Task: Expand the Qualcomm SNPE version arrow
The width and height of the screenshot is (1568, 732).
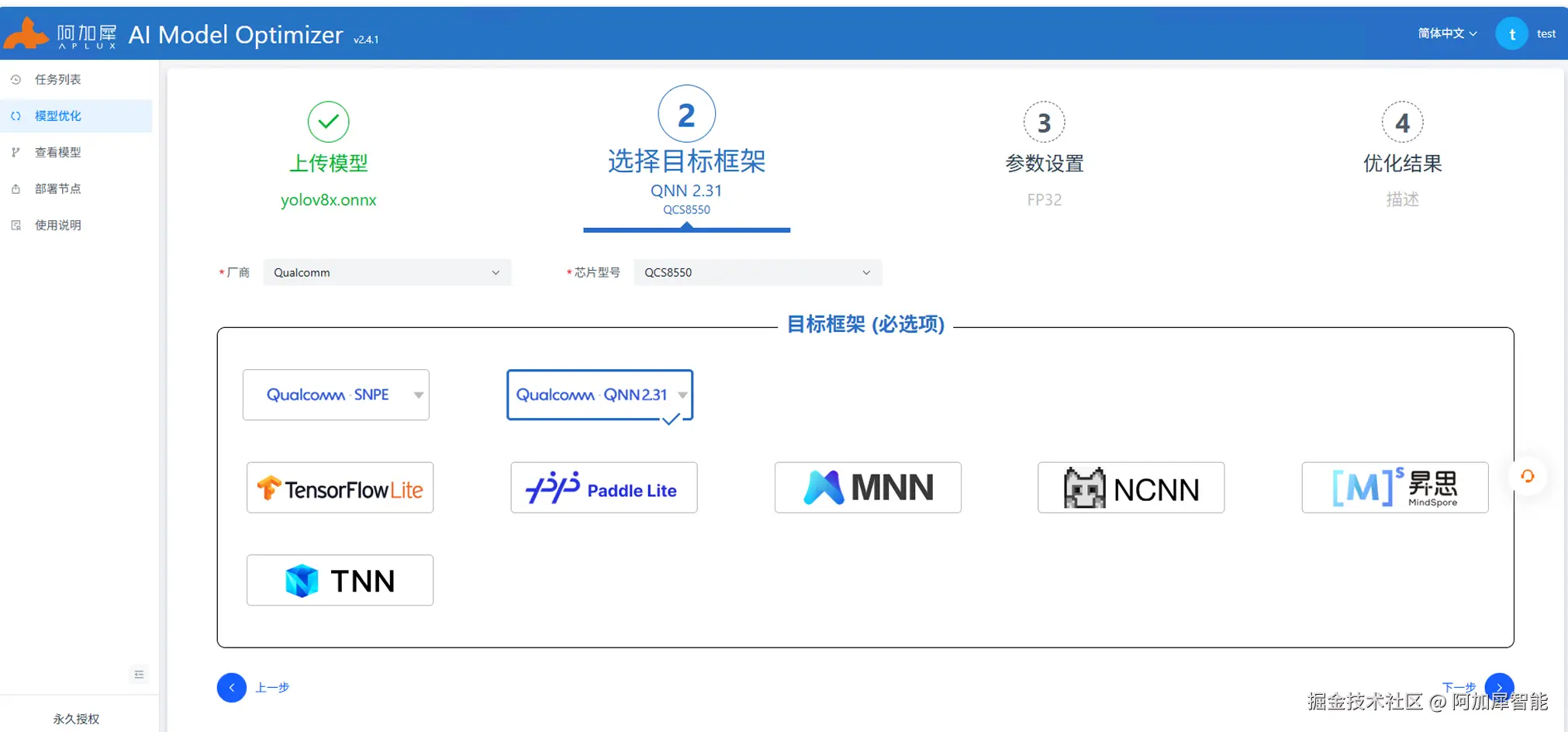Action: [x=419, y=395]
